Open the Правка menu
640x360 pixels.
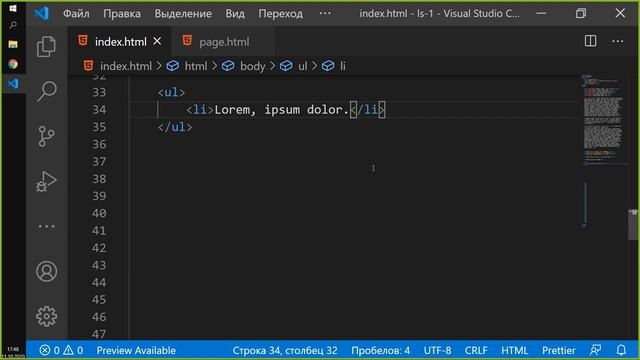click(122, 13)
